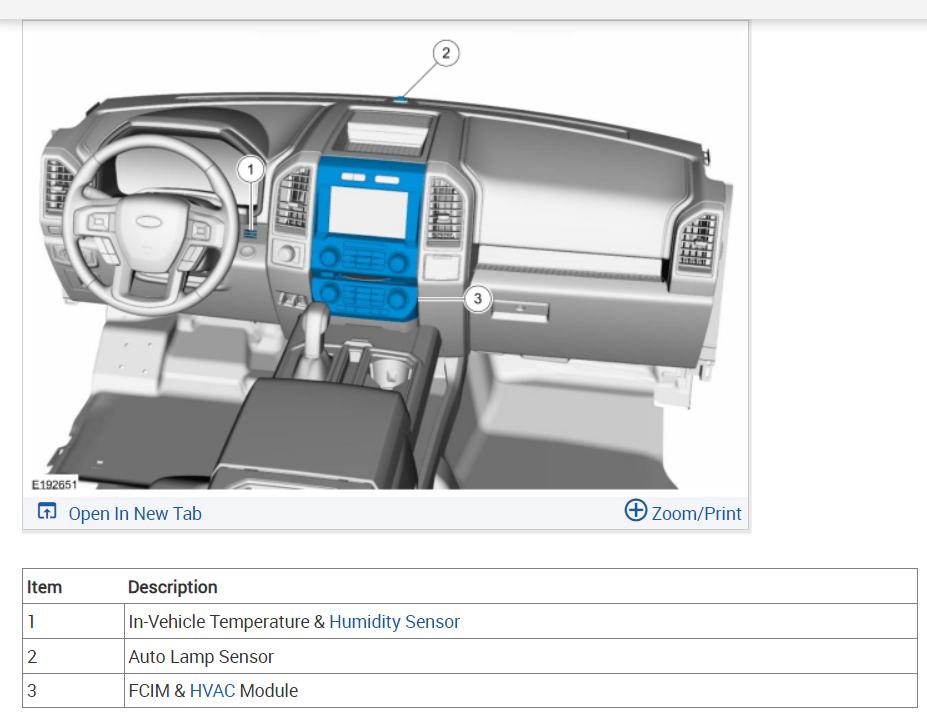Click item number 1 cell in table

[x=73, y=622]
